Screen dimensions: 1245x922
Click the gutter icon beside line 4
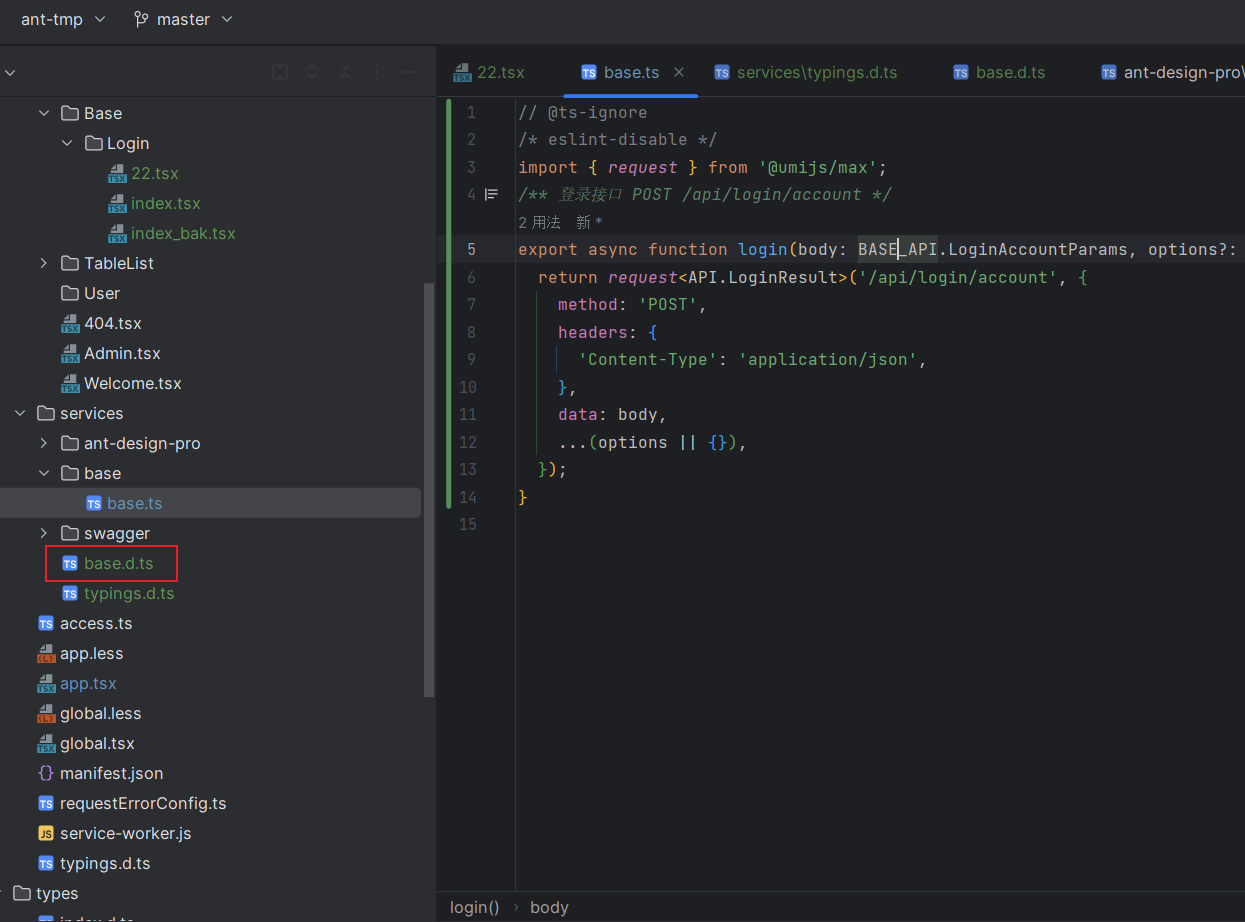pyautogui.click(x=491, y=194)
